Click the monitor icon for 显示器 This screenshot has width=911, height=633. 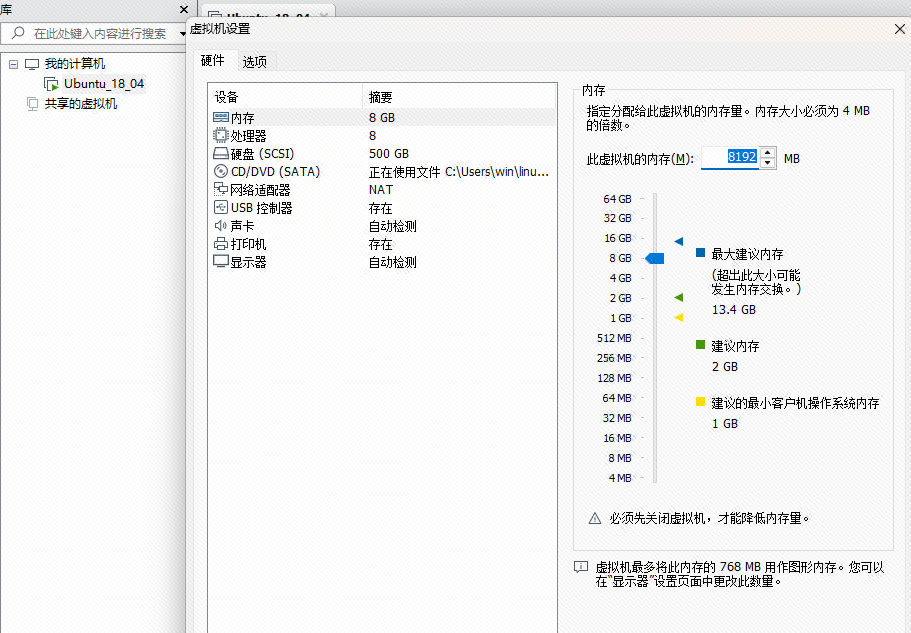220,261
